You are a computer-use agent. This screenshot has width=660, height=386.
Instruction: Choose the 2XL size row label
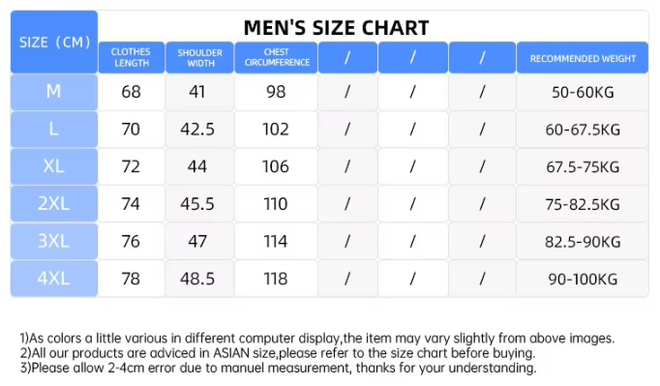point(54,204)
